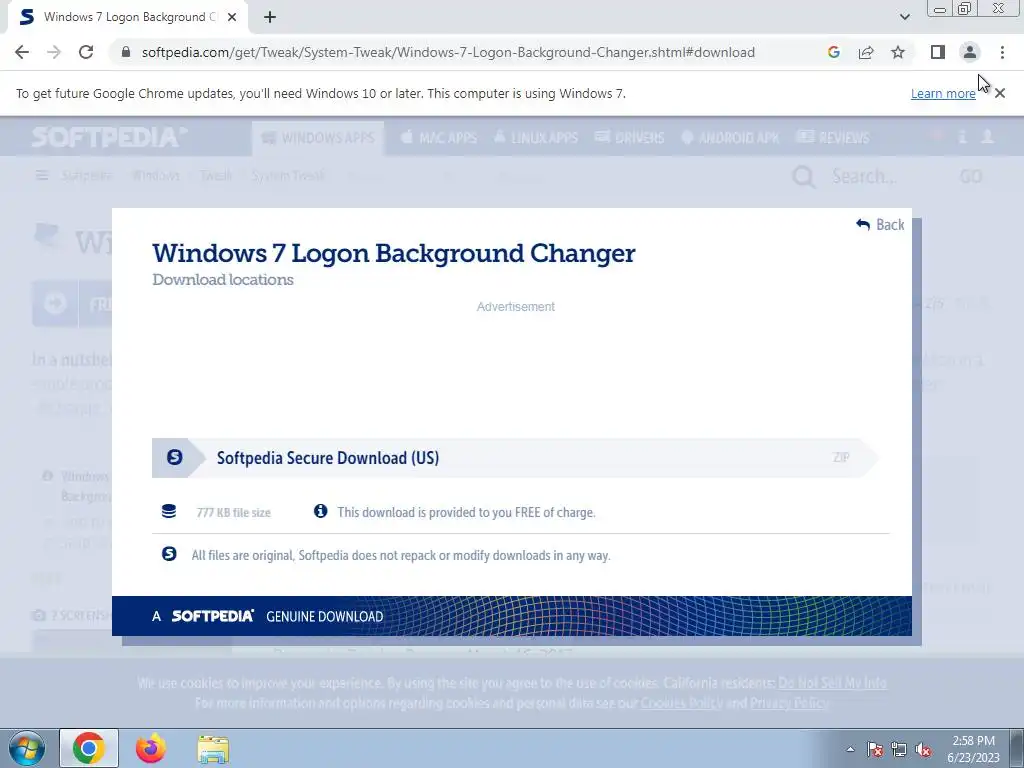Open the user account icon in header
This screenshot has width=1024, height=768.
click(x=987, y=136)
